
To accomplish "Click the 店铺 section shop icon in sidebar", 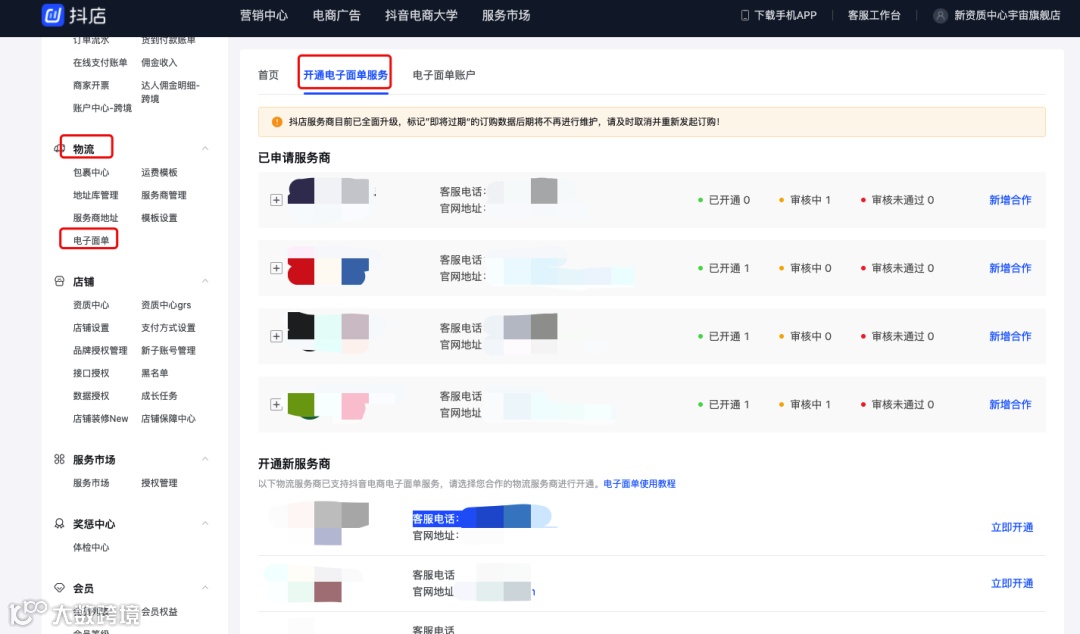I will click(59, 281).
